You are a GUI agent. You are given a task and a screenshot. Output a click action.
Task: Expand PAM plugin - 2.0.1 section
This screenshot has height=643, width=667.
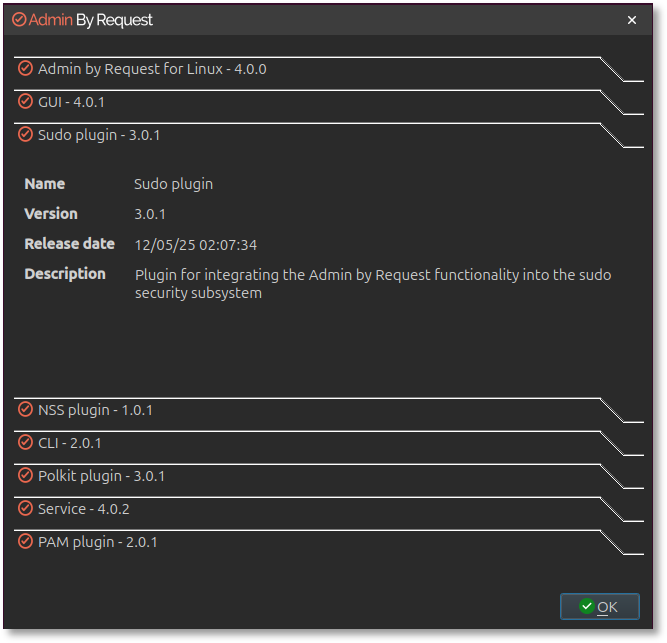tap(97, 543)
